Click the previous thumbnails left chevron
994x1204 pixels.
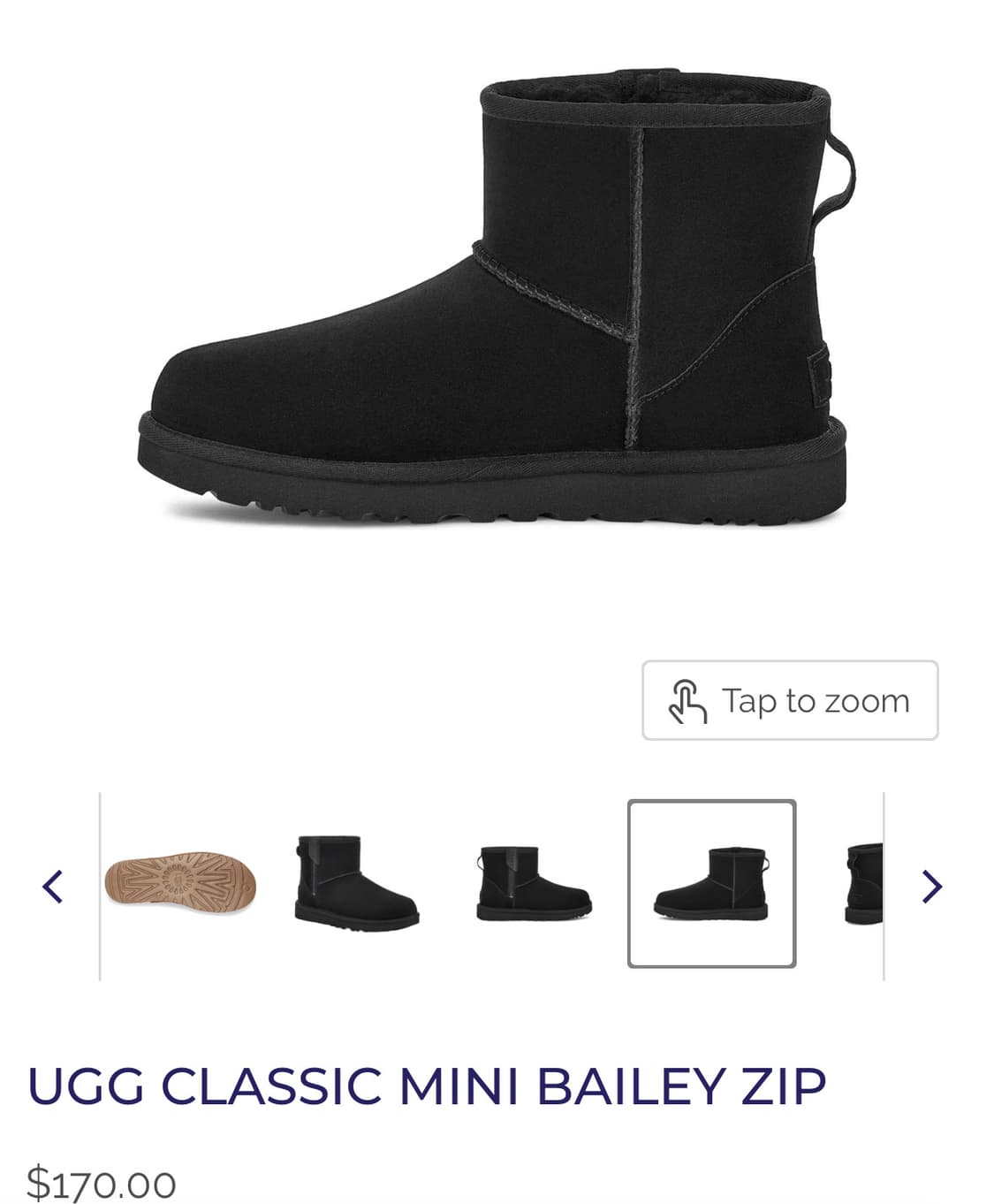tap(52, 886)
